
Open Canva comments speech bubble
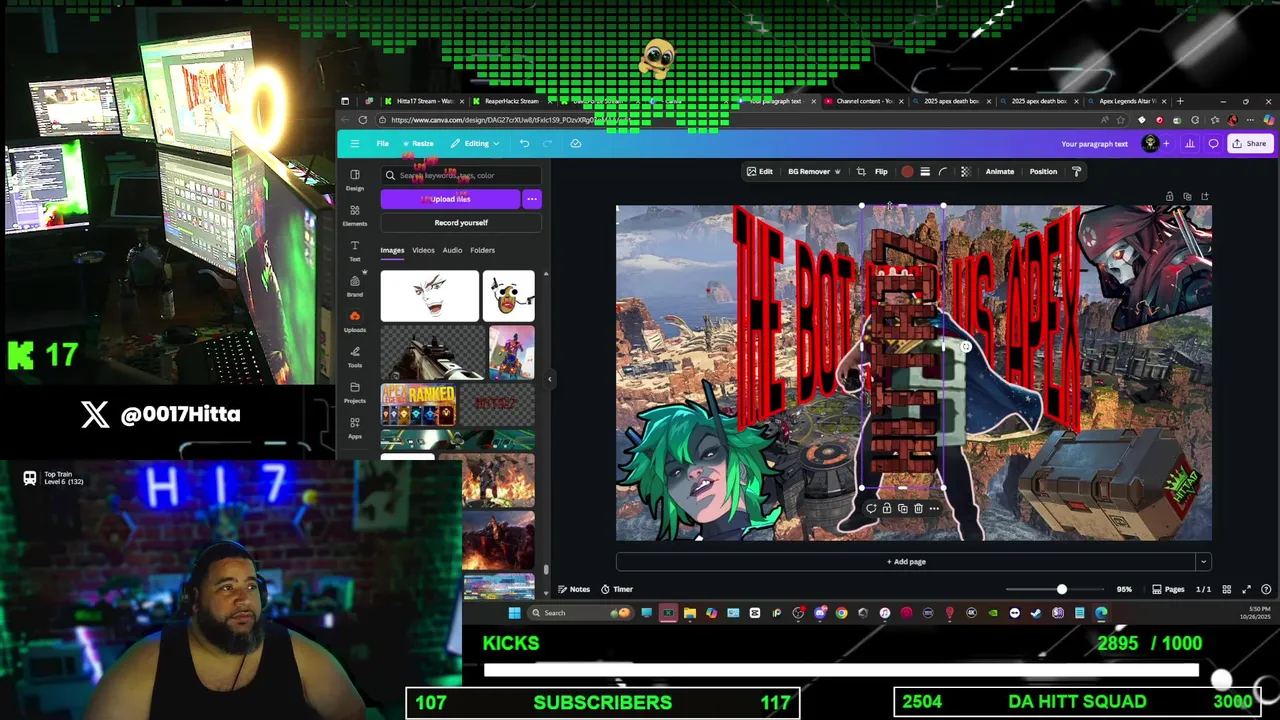(x=1214, y=143)
